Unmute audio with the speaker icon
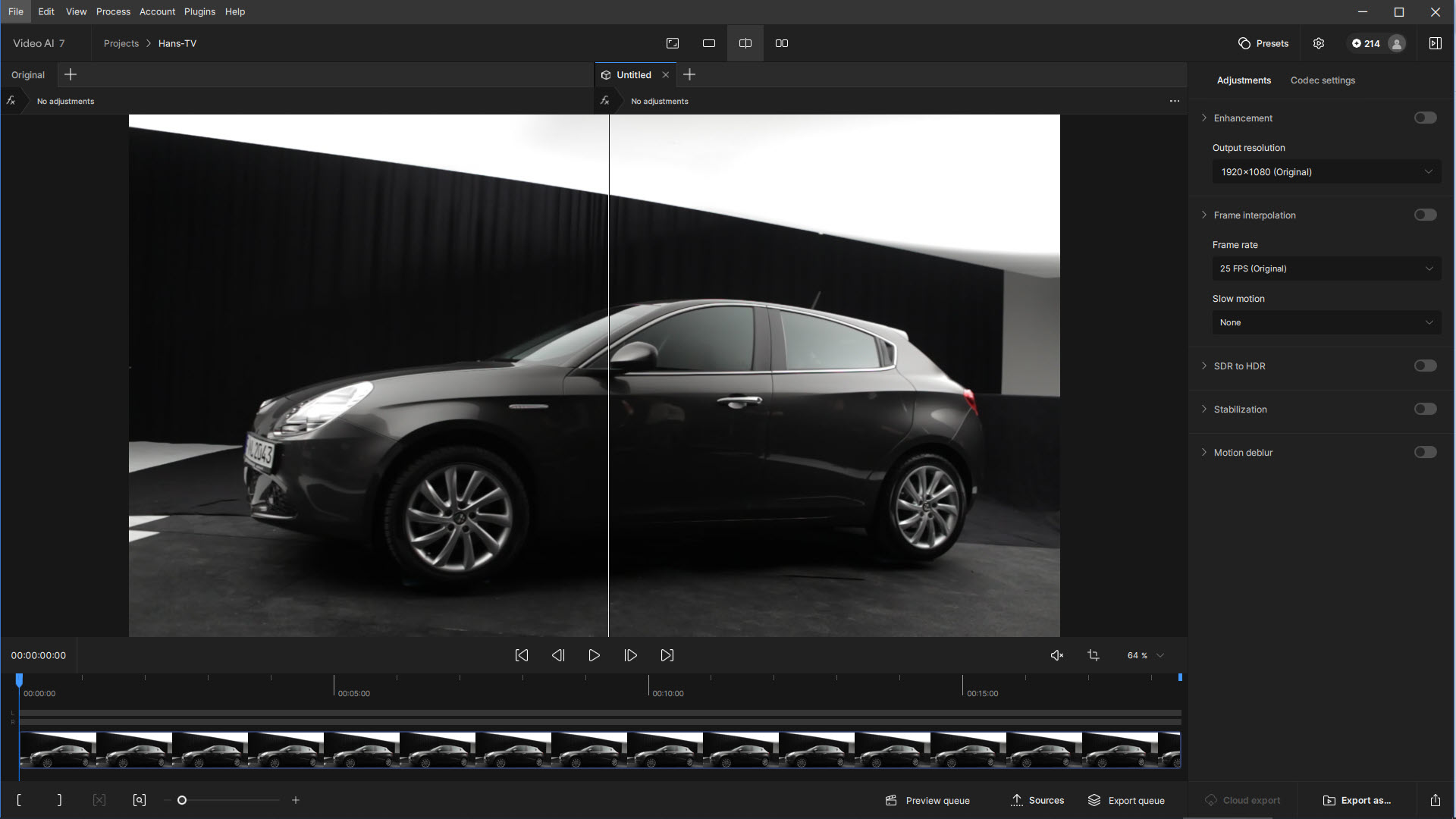Screen dimensions: 1456x819 tap(1056, 655)
